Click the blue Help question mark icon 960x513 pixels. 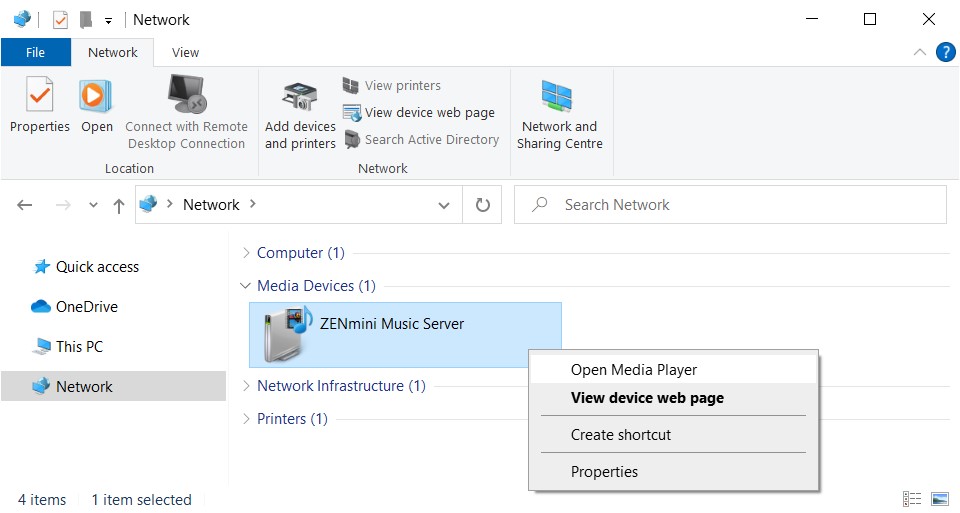945,53
